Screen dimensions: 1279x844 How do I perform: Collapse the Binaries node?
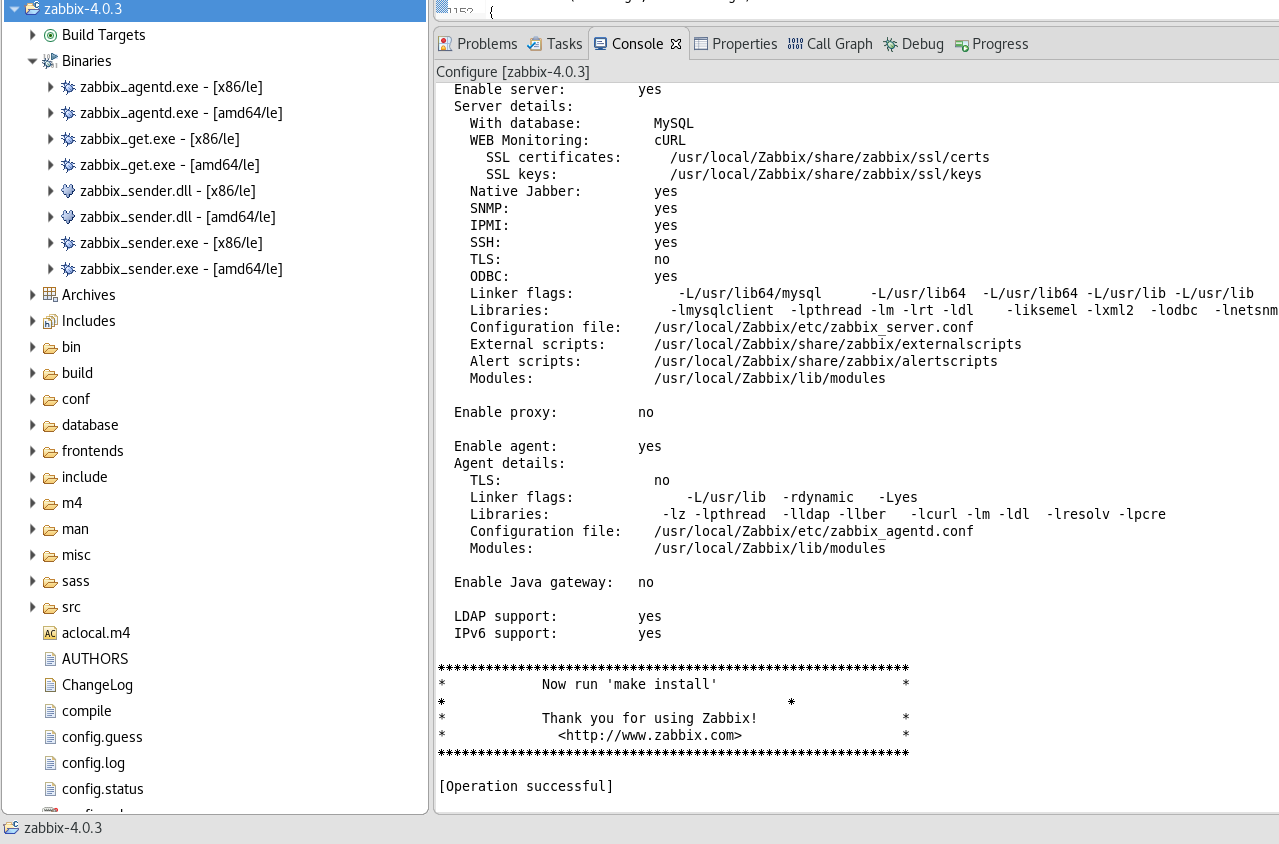tap(33, 61)
